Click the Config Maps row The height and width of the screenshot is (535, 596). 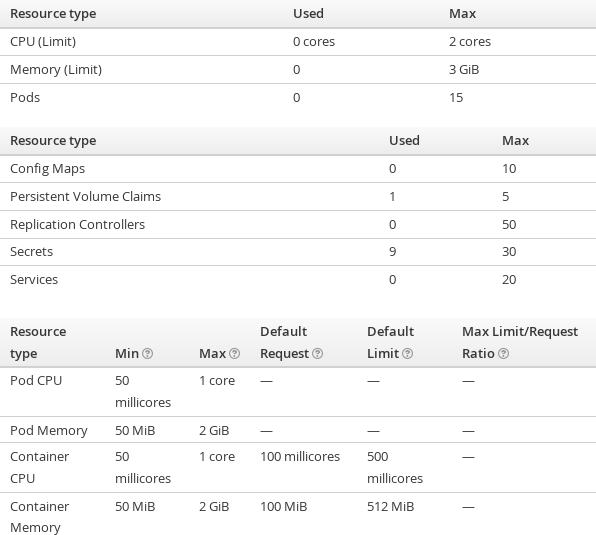pos(298,169)
